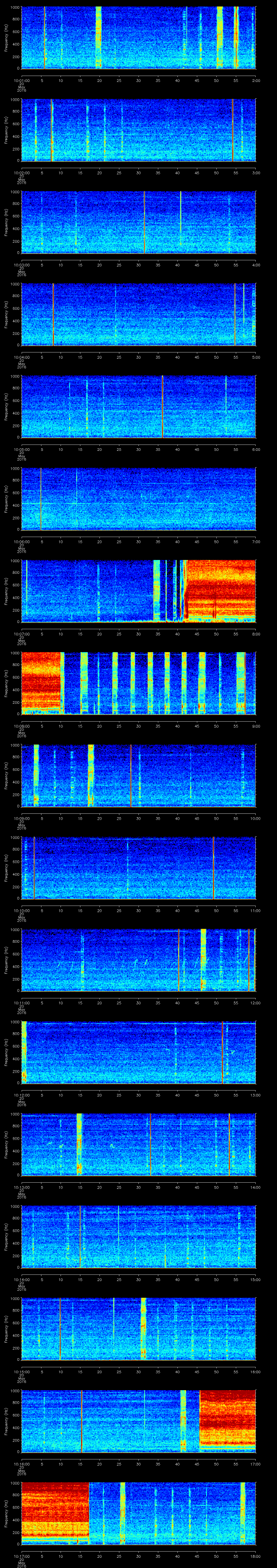This screenshot has height=1568, width=277.
Task: Select the 10:04:00 start time label
Action: click(x=21, y=357)
